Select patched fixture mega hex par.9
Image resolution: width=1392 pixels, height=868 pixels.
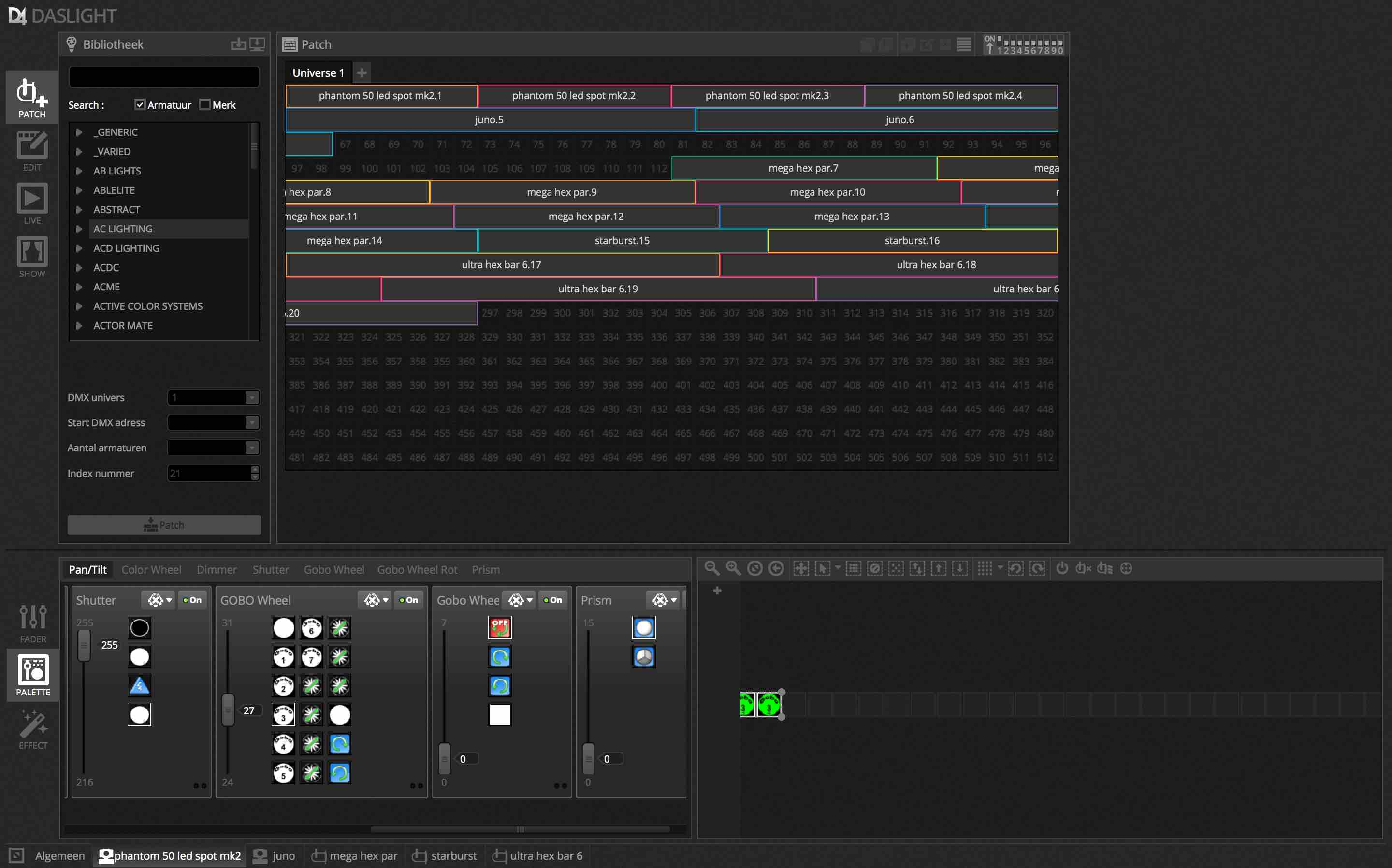point(562,192)
